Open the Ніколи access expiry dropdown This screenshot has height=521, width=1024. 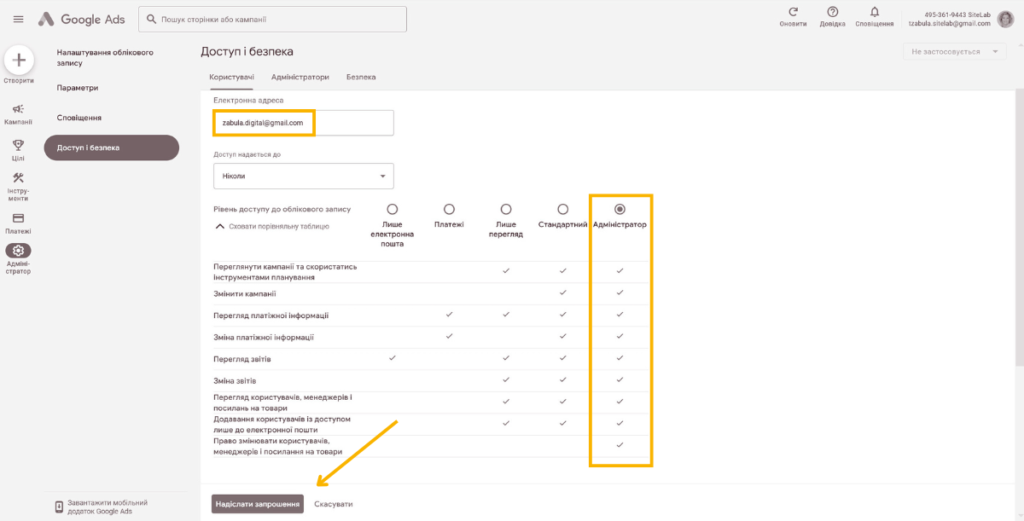303,176
